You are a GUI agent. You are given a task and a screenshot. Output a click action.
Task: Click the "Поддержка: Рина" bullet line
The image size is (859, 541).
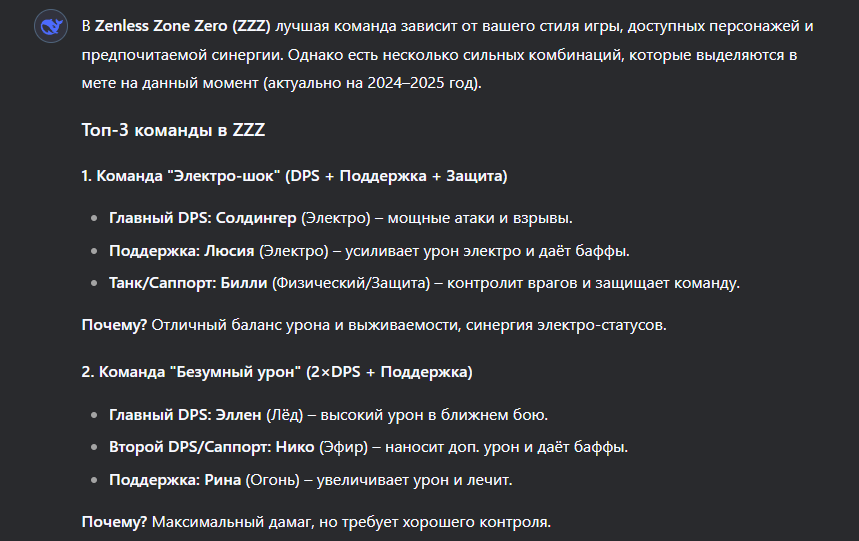[311, 480]
